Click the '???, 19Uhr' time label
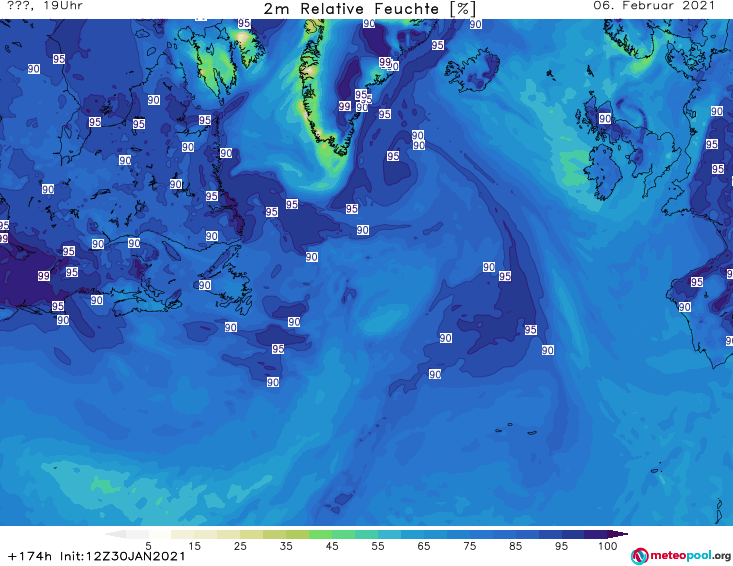733x566 pixels. pos(45,6)
